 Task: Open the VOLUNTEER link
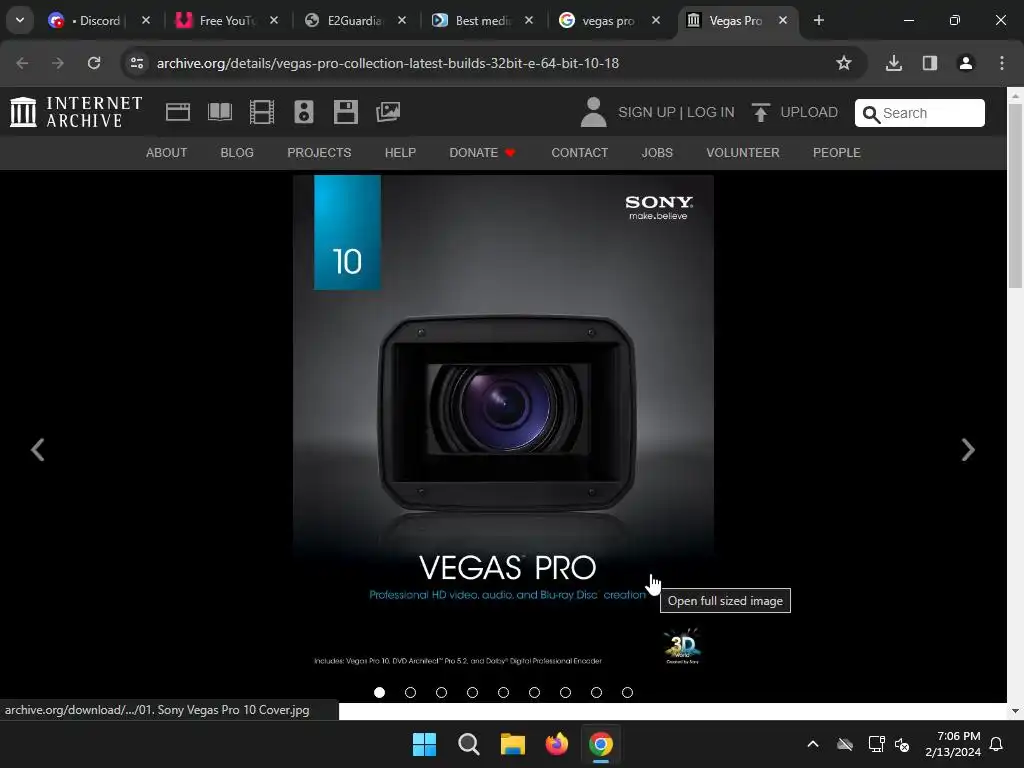pos(743,153)
